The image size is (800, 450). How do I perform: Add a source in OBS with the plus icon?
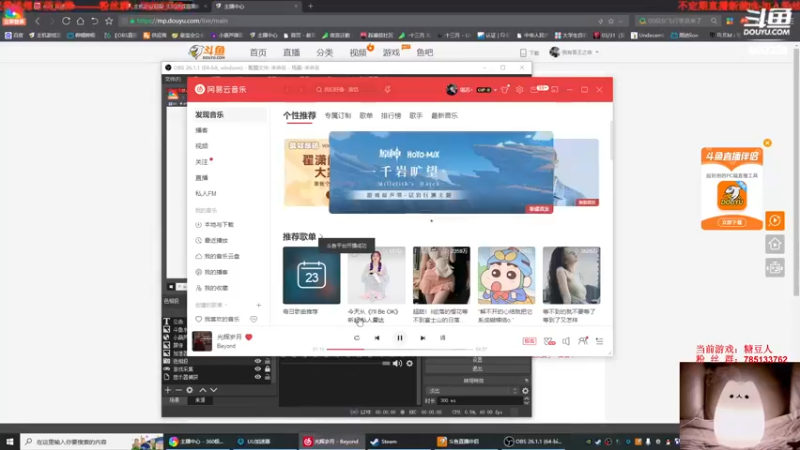point(168,390)
